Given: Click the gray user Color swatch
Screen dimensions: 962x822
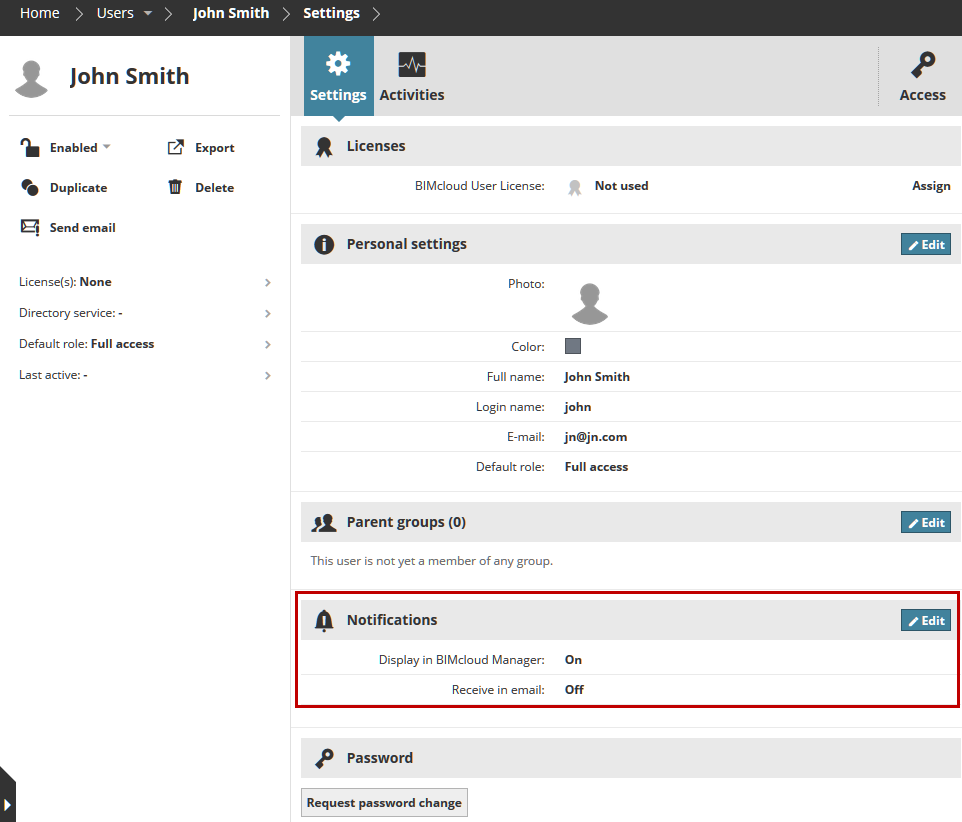Looking at the screenshot, I should tap(573, 346).
